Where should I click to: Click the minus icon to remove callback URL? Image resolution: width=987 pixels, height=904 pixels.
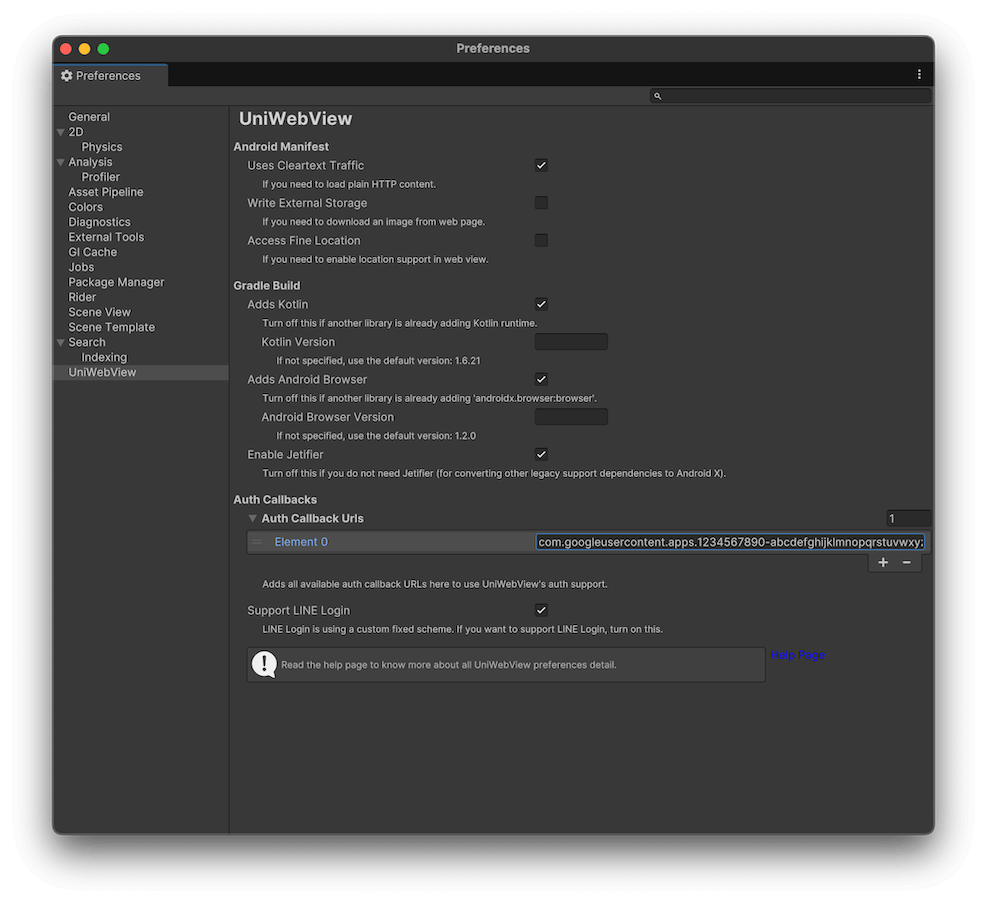pos(907,563)
